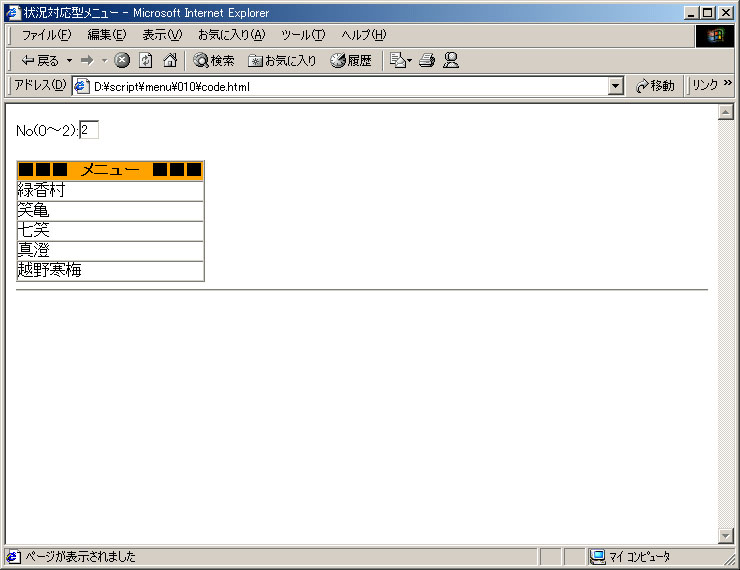Show the 履歴 history pane
This screenshot has width=740, height=570.
tap(351, 60)
